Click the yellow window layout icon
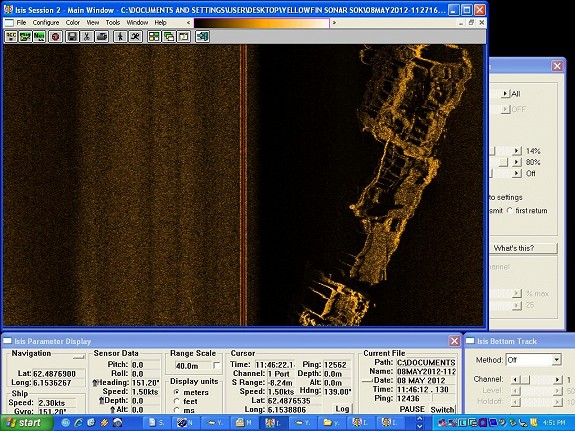 [x=184, y=37]
